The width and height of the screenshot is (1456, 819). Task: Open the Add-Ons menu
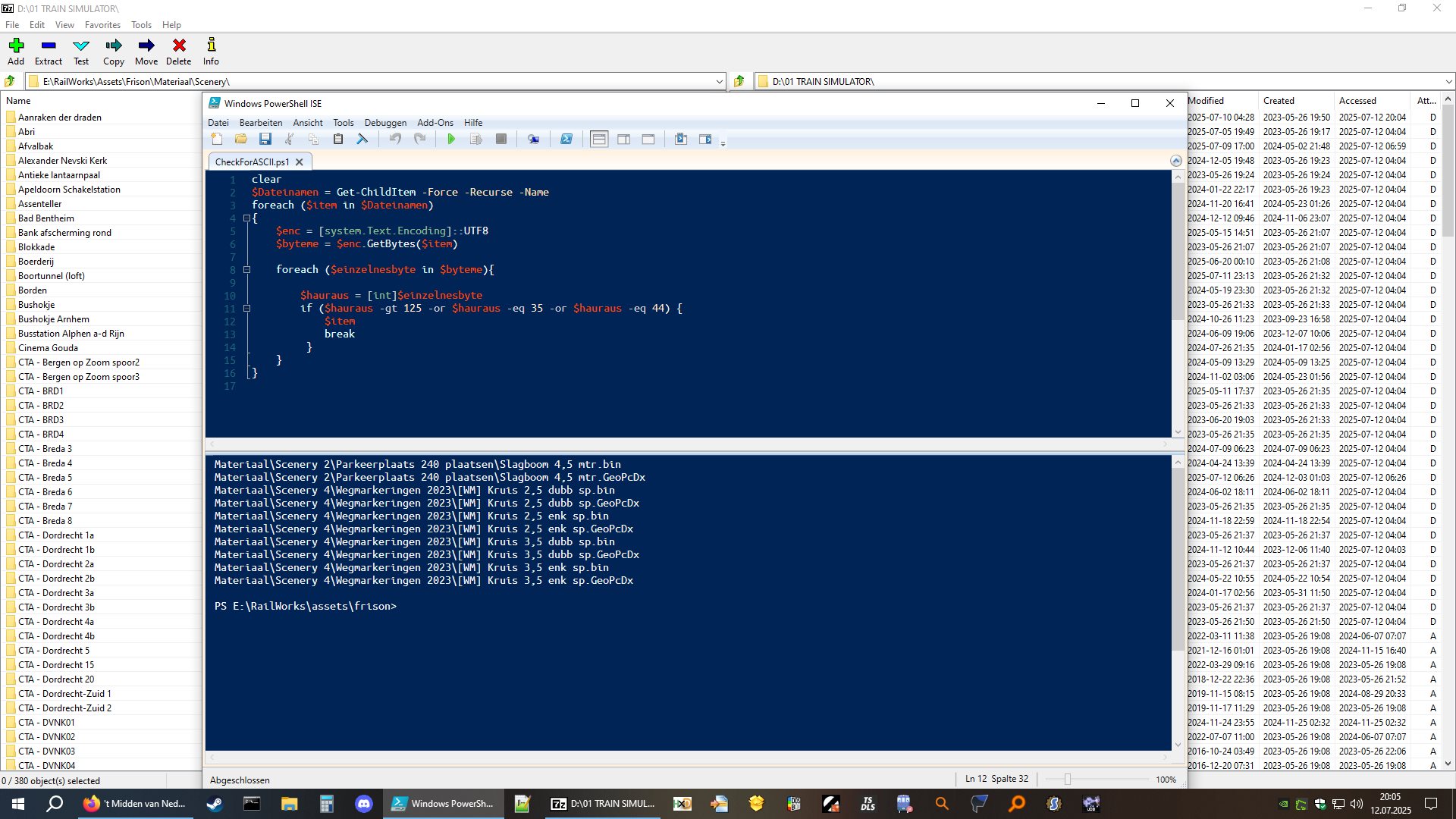coord(435,123)
